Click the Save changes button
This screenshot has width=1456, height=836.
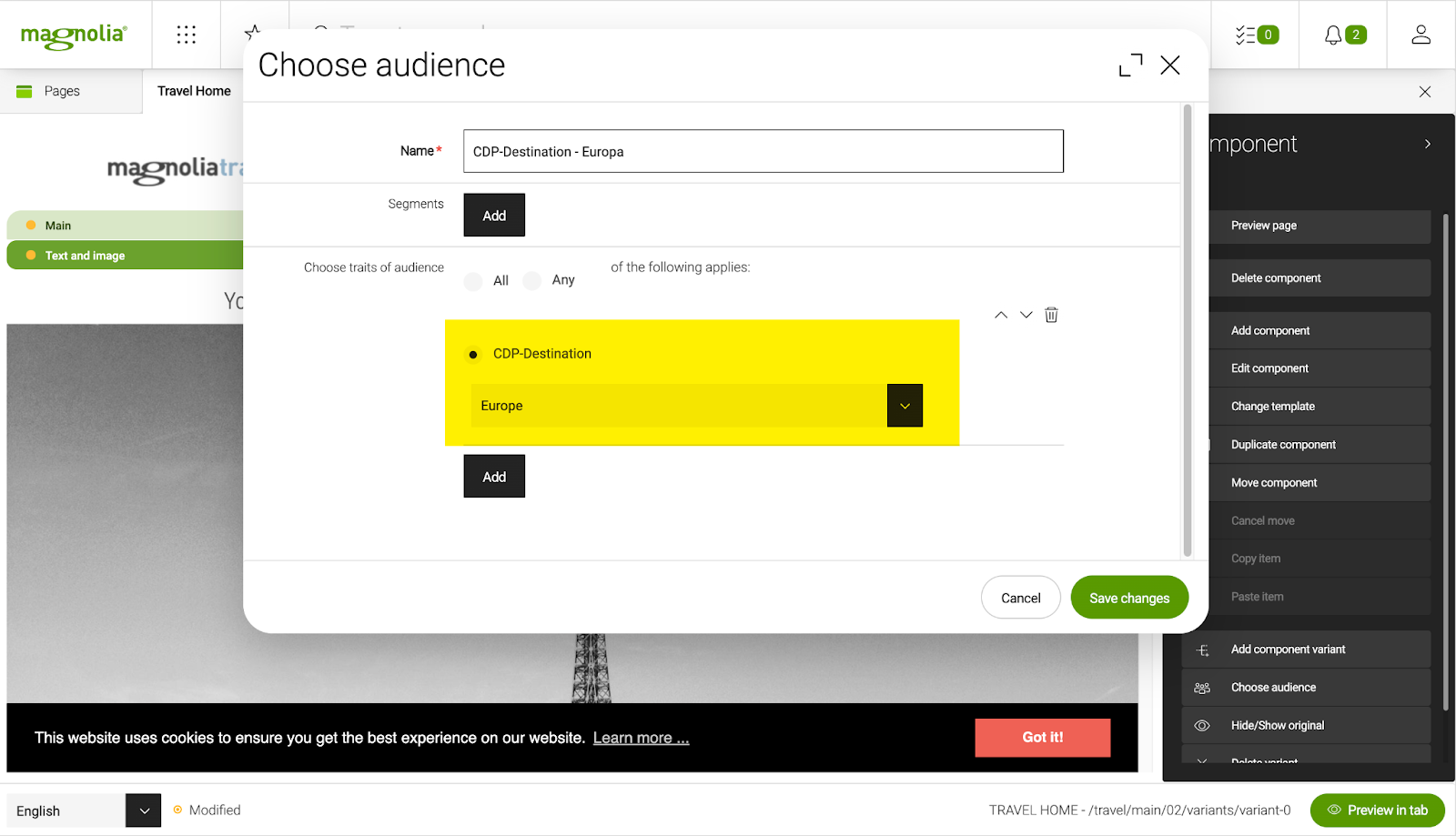[x=1128, y=598]
